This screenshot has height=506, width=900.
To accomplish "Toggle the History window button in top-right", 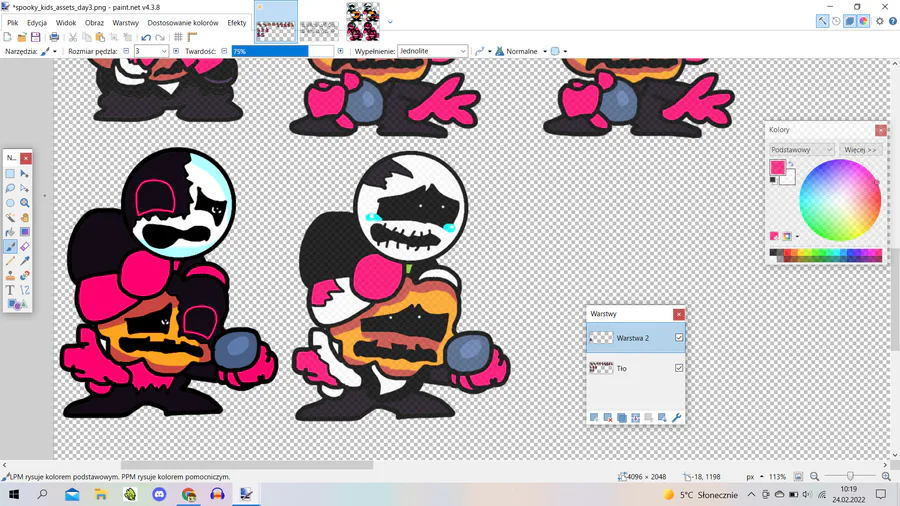I will [836, 21].
